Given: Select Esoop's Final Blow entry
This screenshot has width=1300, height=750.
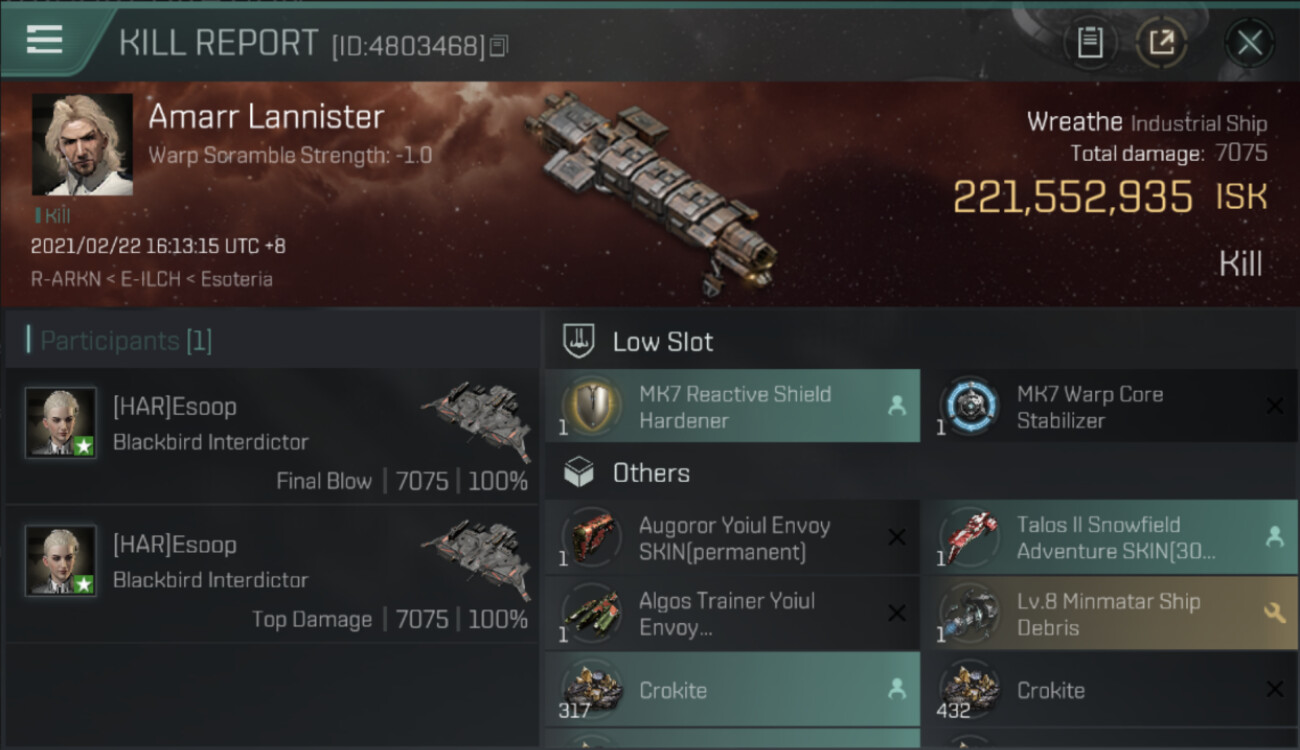Looking at the screenshot, I should tap(272, 437).
